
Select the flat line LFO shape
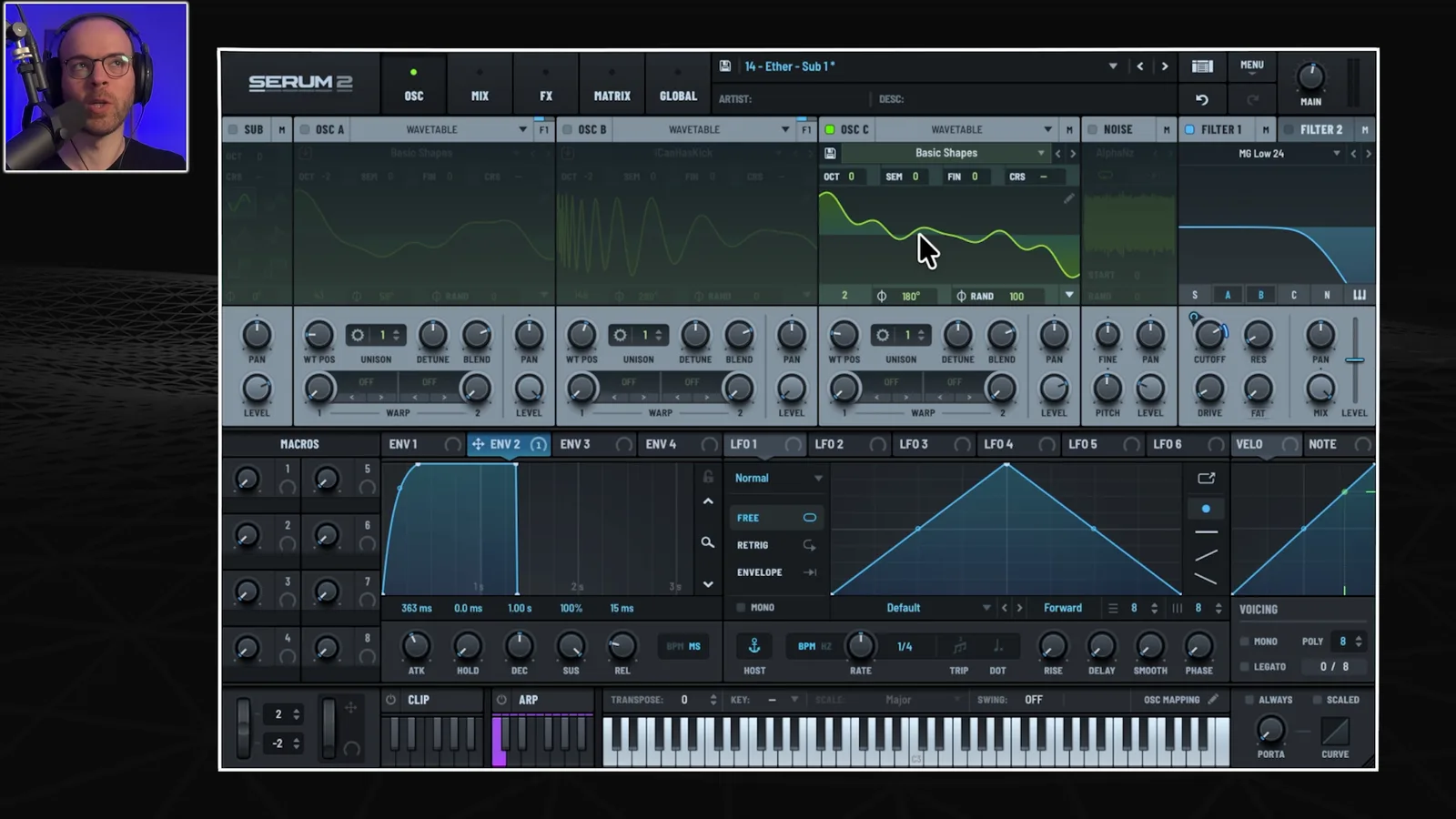click(x=1206, y=531)
